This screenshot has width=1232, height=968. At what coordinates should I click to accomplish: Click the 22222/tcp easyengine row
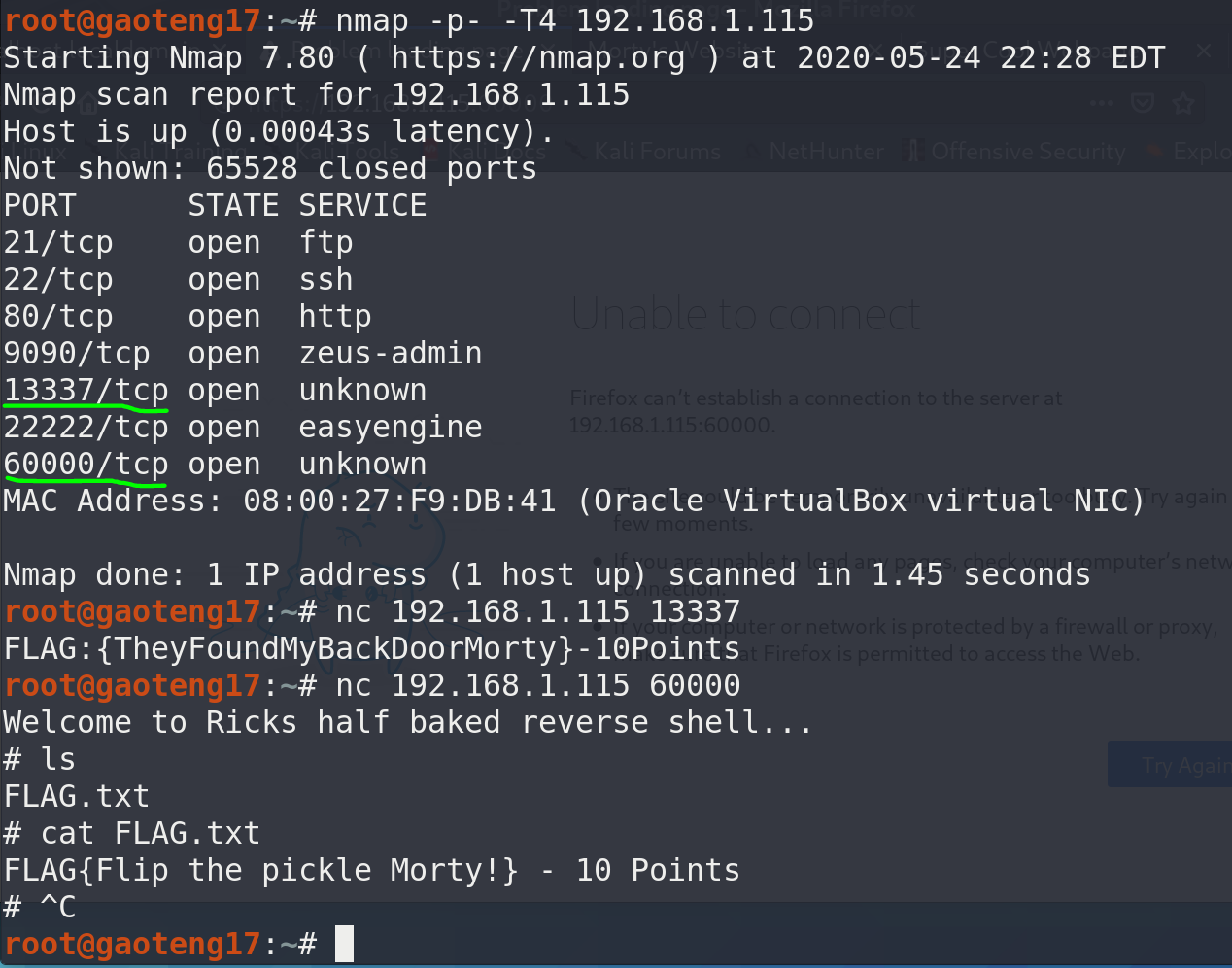tap(243, 428)
